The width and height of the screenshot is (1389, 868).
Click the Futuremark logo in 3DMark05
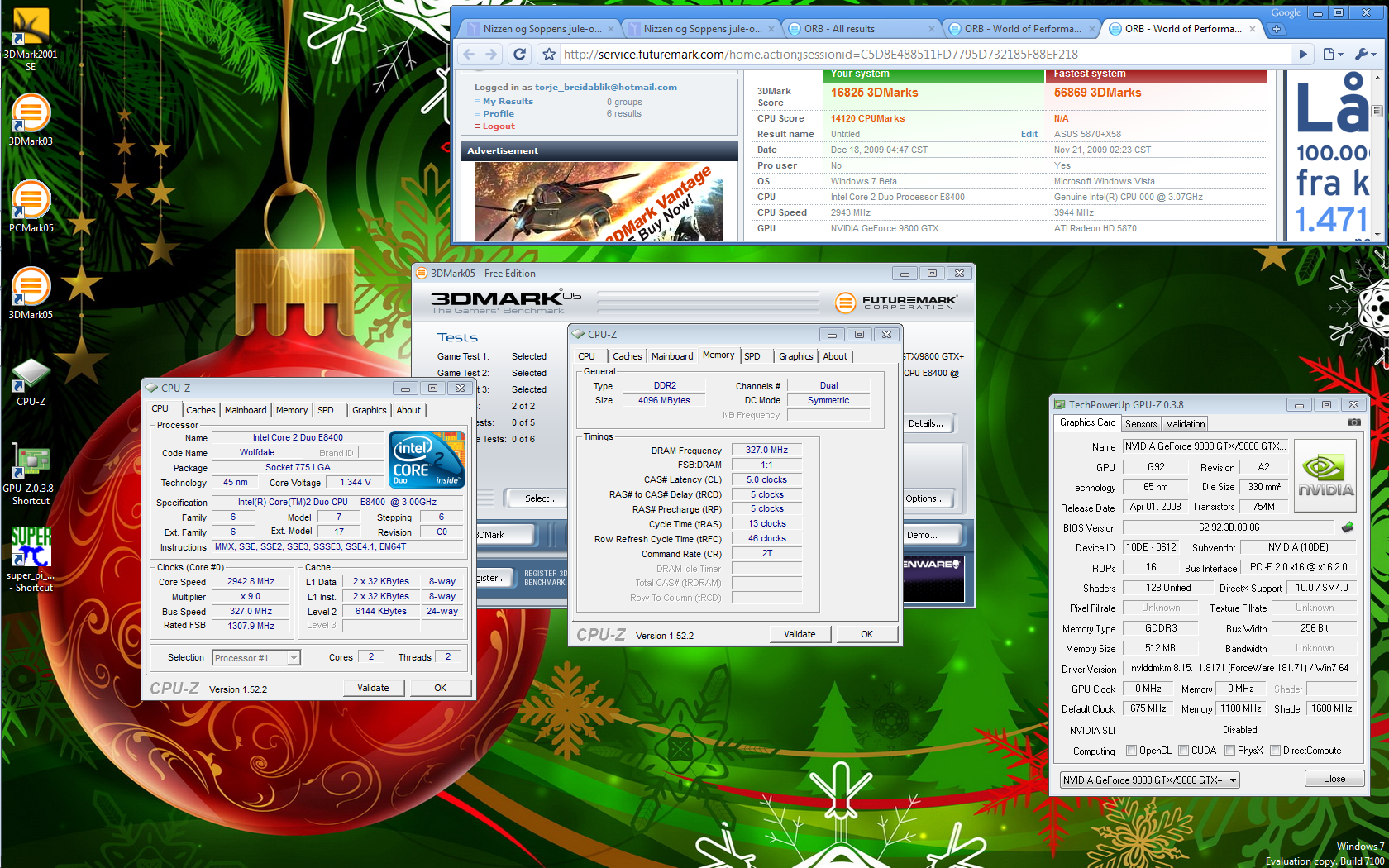coord(895,303)
